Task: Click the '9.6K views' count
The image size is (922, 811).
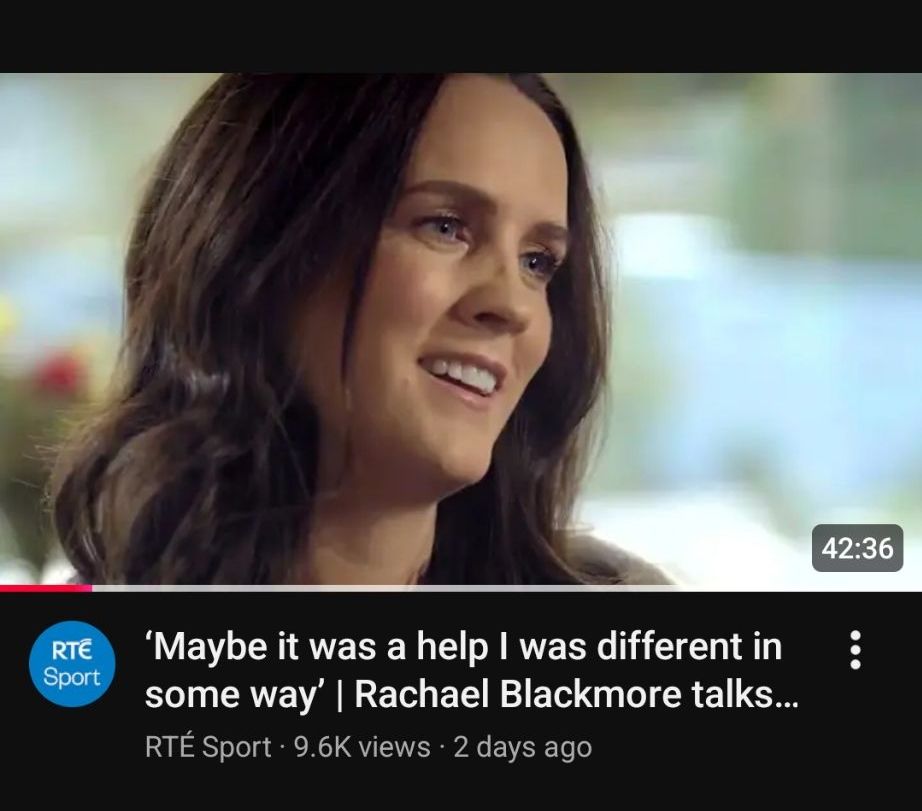Action: 362,747
